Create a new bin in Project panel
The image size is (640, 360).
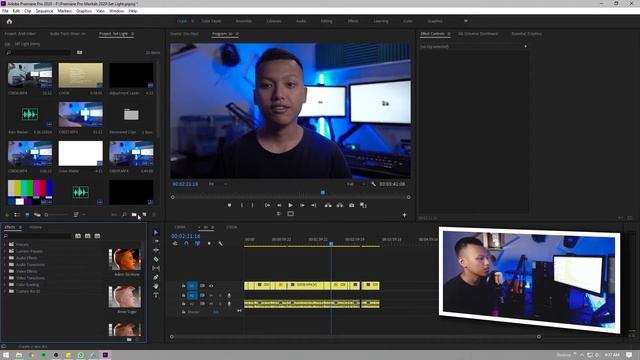tap(134, 215)
